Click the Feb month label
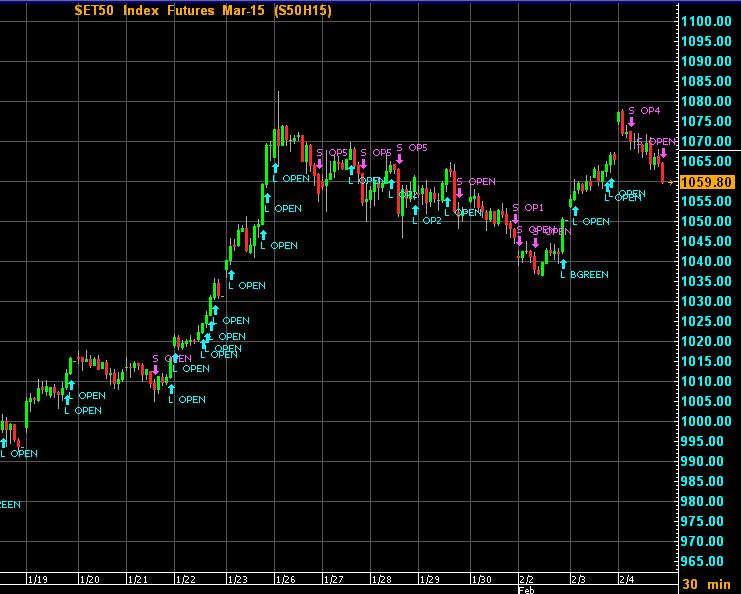The height and width of the screenshot is (594, 741). tap(526, 589)
